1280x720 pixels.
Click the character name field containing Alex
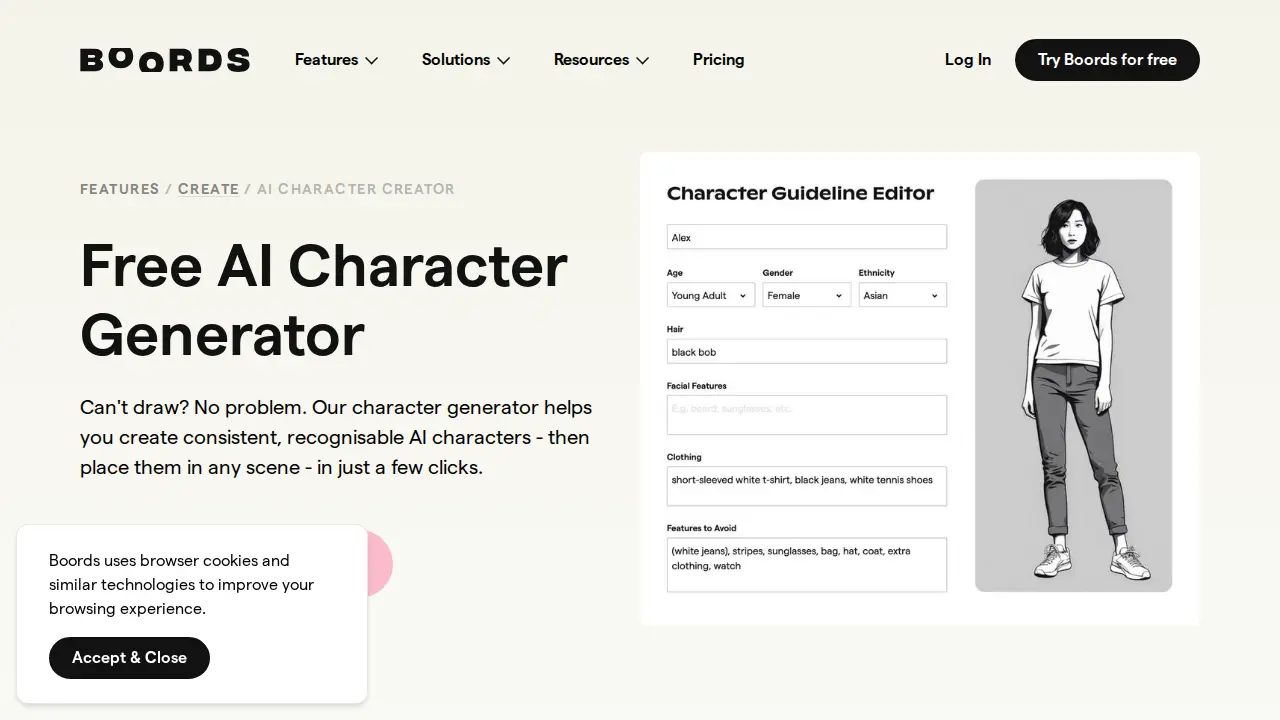(806, 238)
